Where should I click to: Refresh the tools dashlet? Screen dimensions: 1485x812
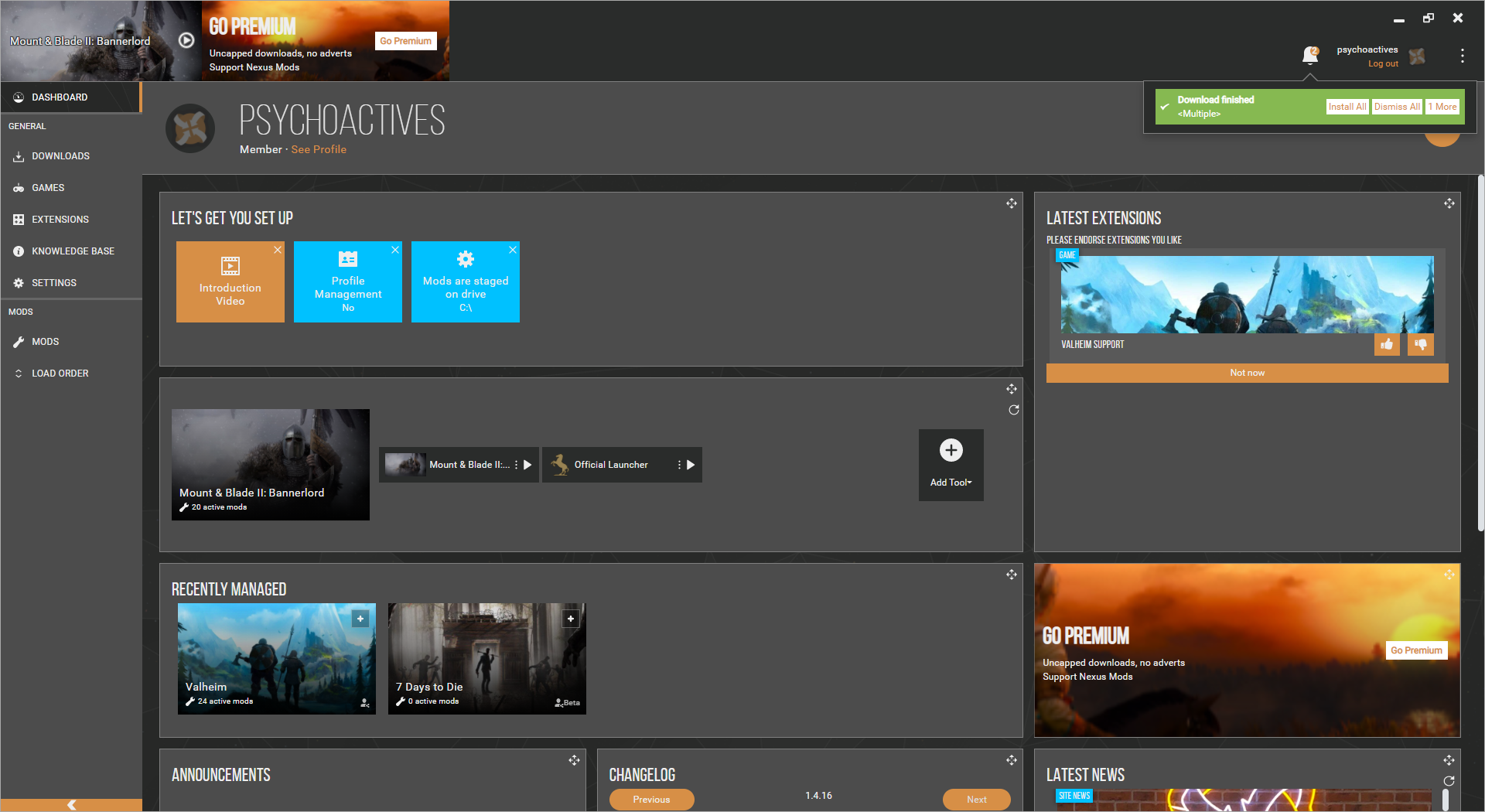pyautogui.click(x=1014, y=410)
